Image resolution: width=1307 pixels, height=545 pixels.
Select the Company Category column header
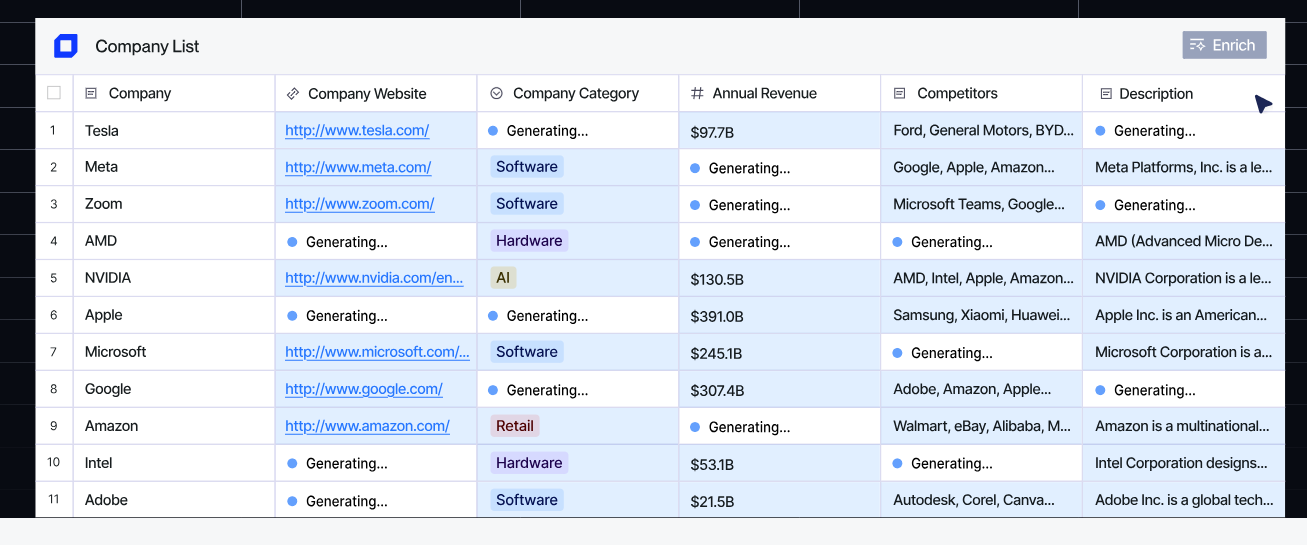tap(578, 93)
